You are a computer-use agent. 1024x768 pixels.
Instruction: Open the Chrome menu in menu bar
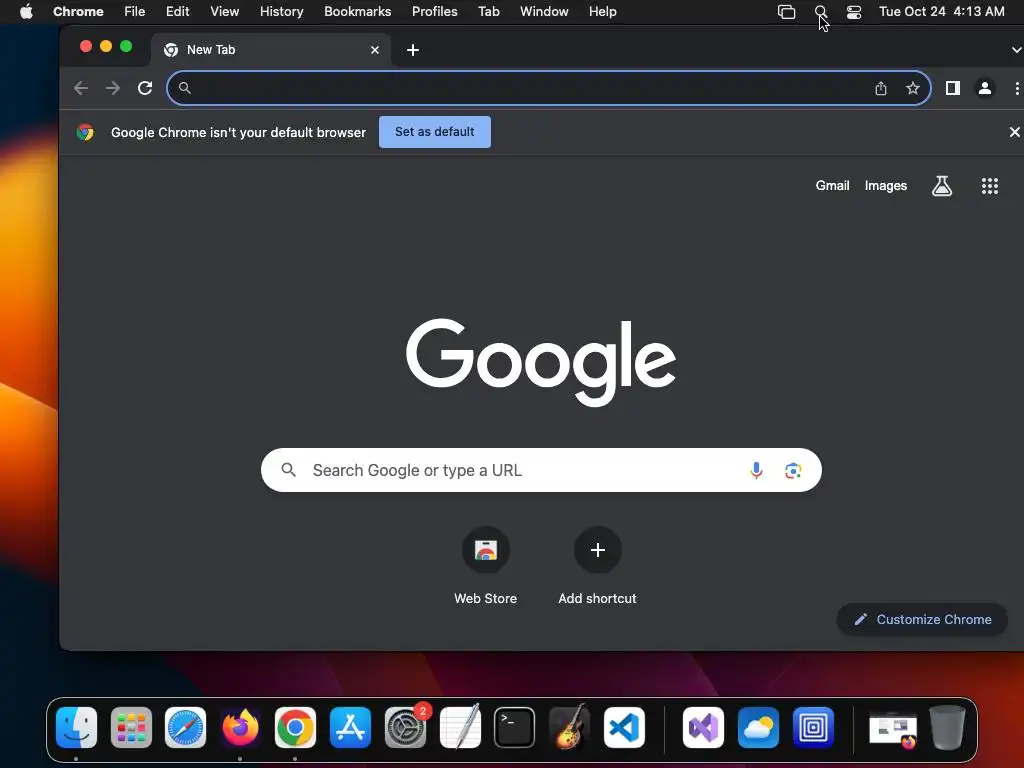78,12
